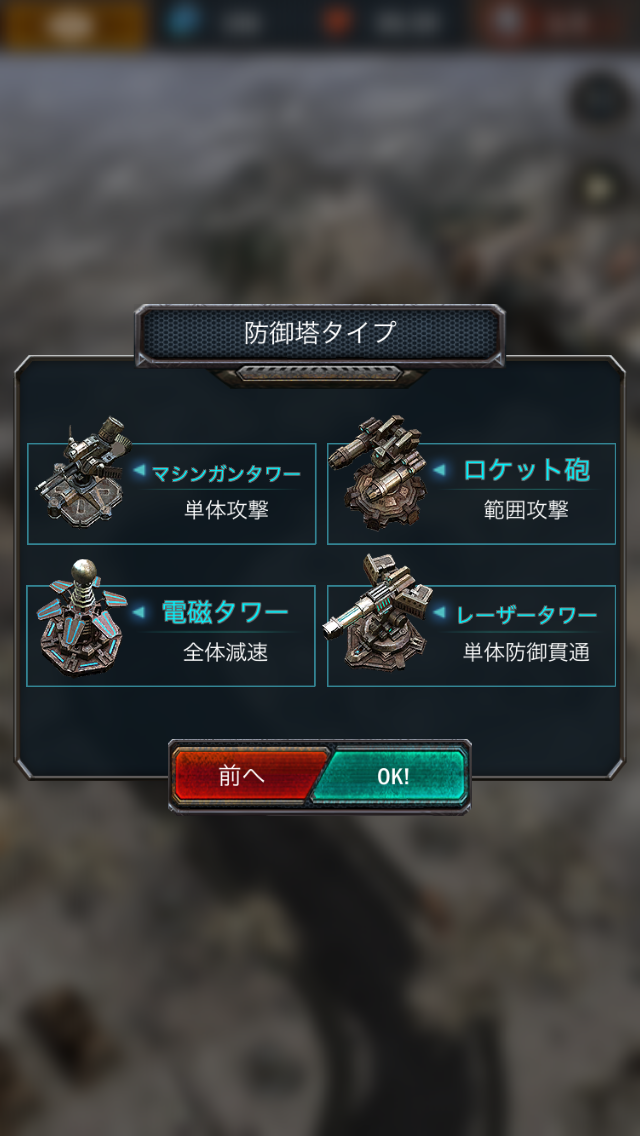Screen dimensions: 640x1136
Task: Click the ロケット砲 title text
Action: point(526,471)
